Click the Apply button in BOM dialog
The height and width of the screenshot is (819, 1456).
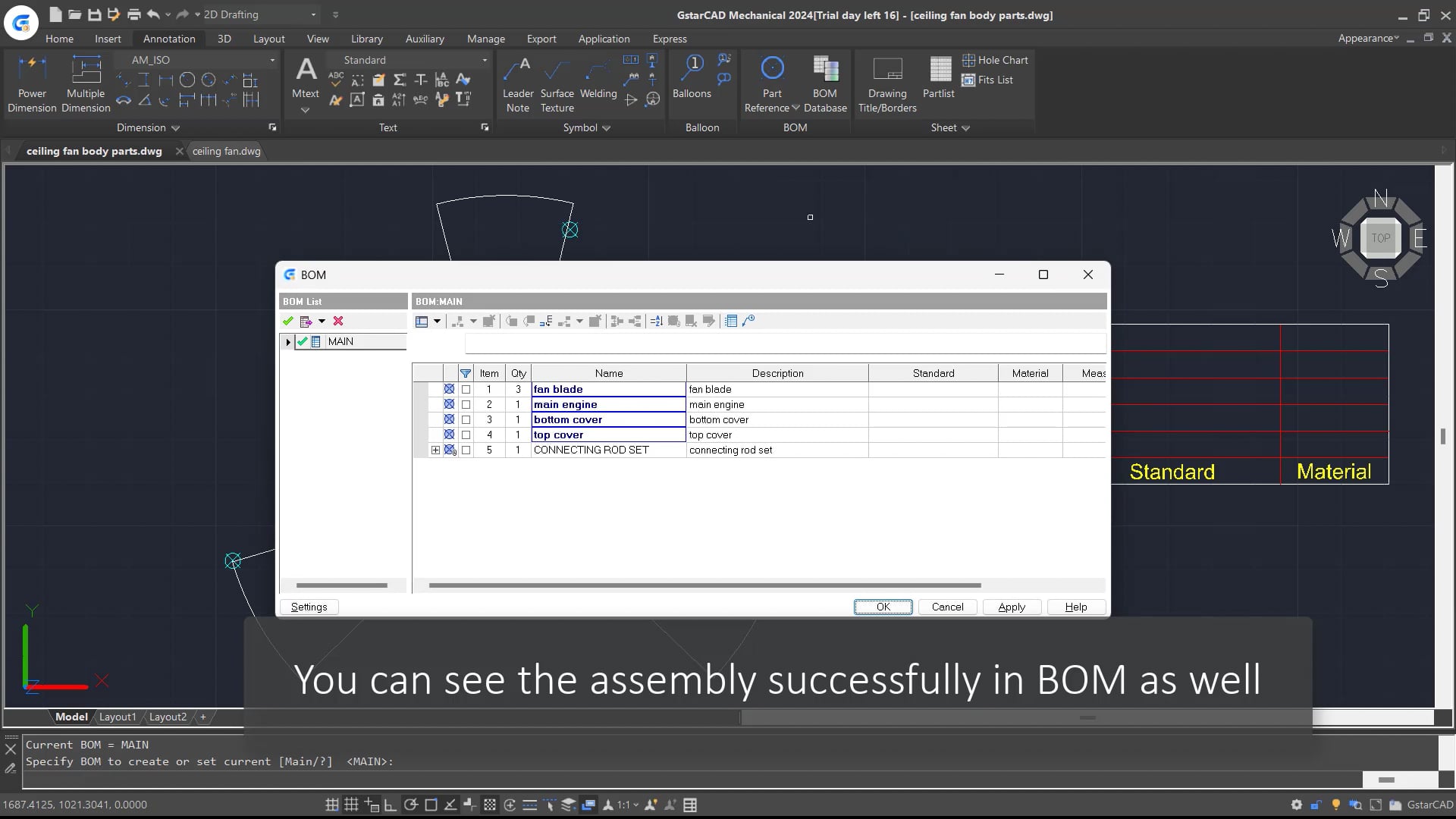(1011, 607)
